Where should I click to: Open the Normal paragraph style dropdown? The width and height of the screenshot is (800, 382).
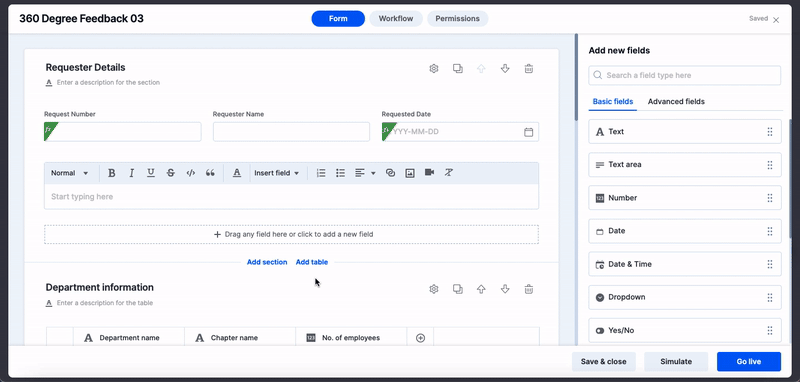[x=69, y=173]
